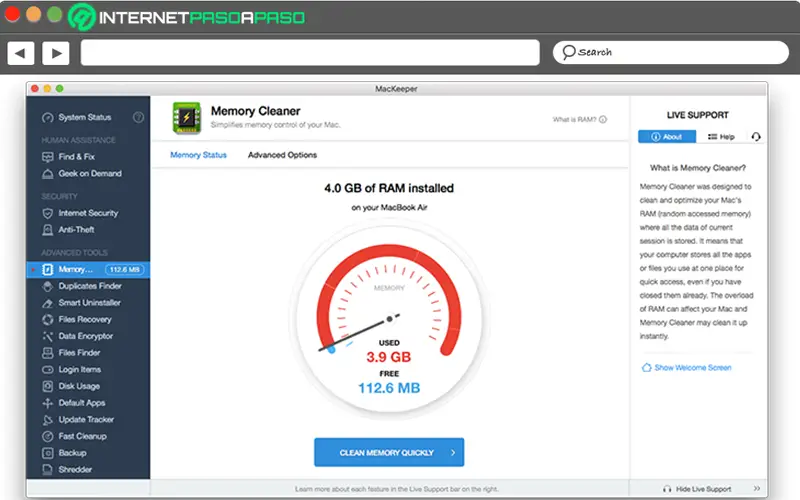Select the Help tab in Live Support
This screenshot has height=500, width=800.
pyautogui.click(x=721, y=137)
